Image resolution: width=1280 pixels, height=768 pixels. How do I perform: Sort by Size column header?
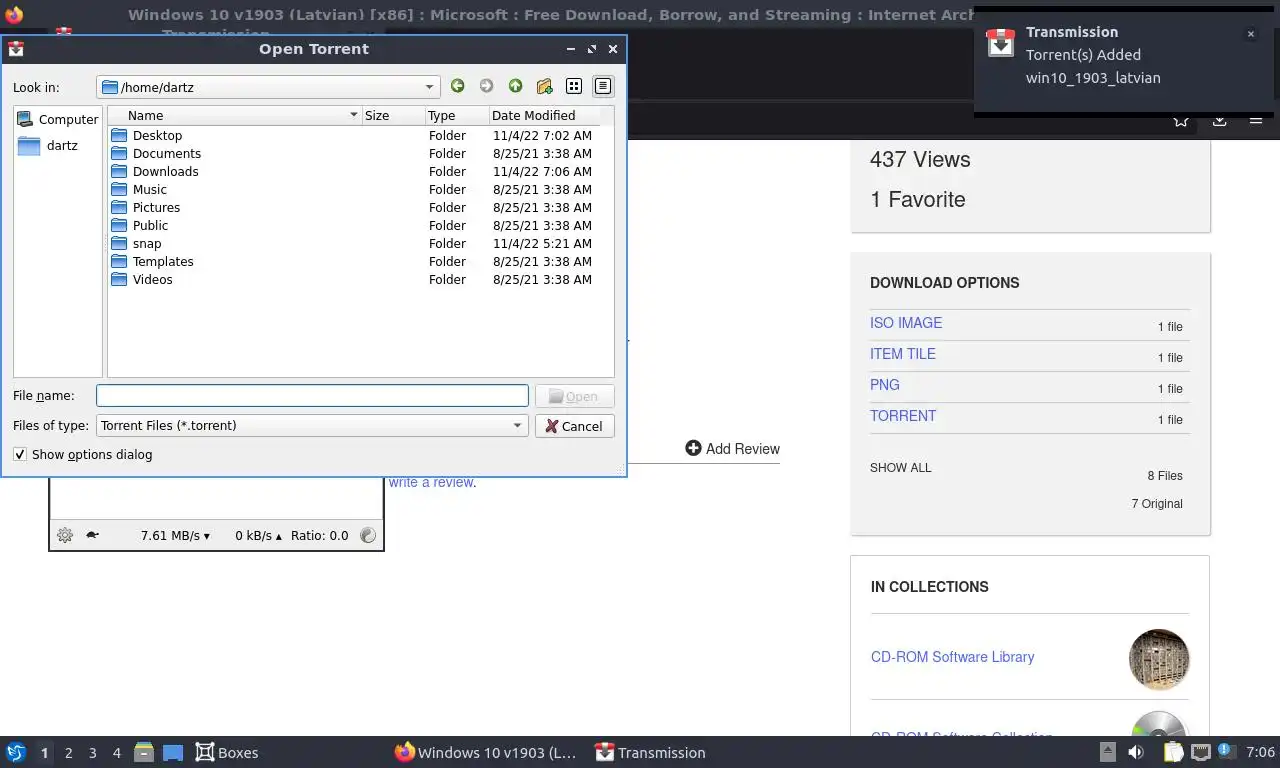393,115
